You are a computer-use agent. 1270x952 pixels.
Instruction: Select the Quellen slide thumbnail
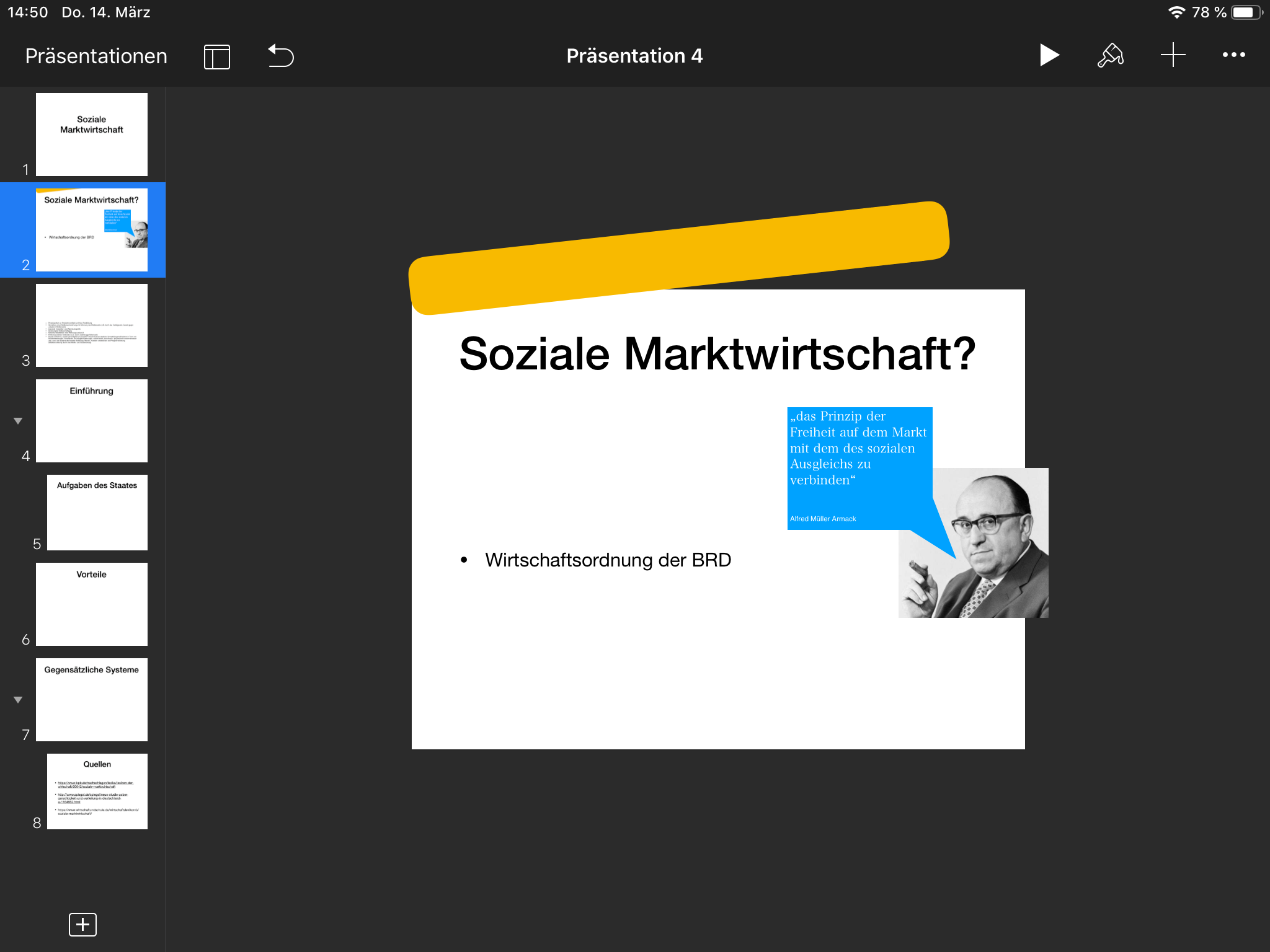[x=97, y=791]
